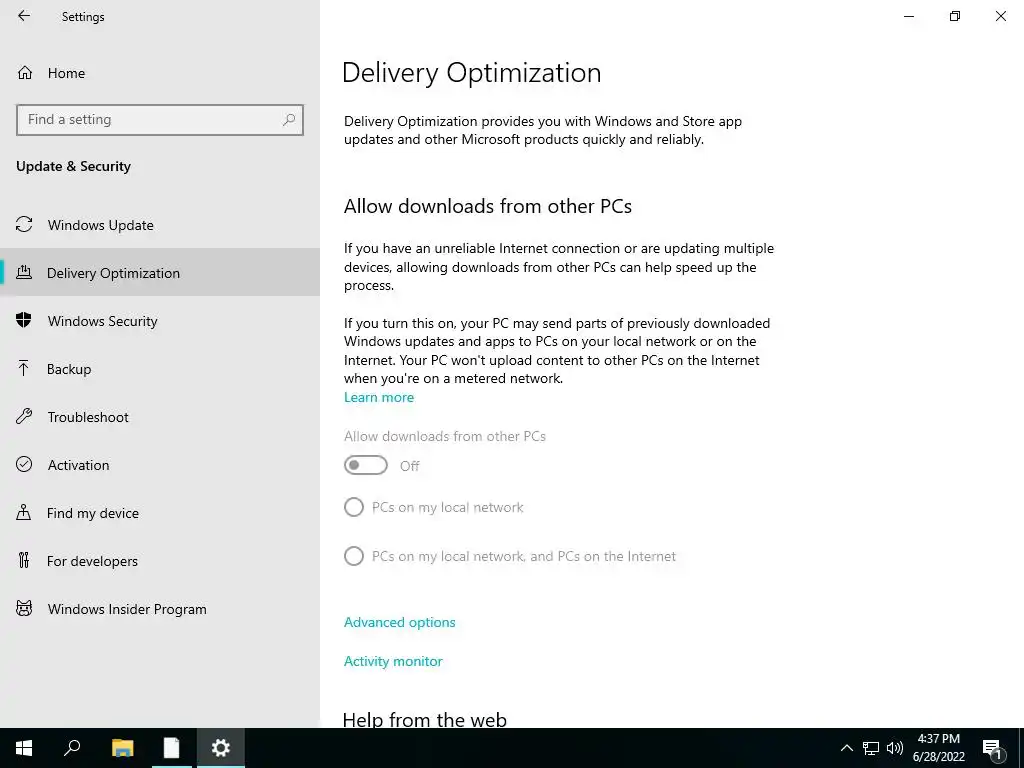Click the search magnifier in Find a setting
This screenshot has width=1024, height=768.
(289, 120)
